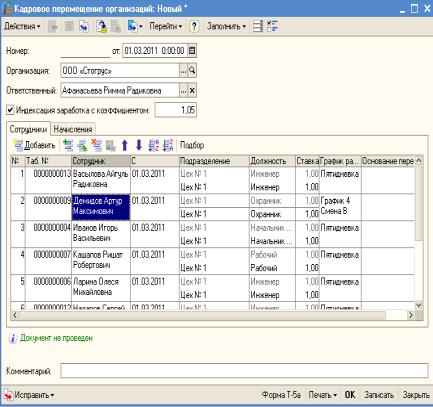
Task: Click tab number 0000000013 cell
Action: click(48, 179)
